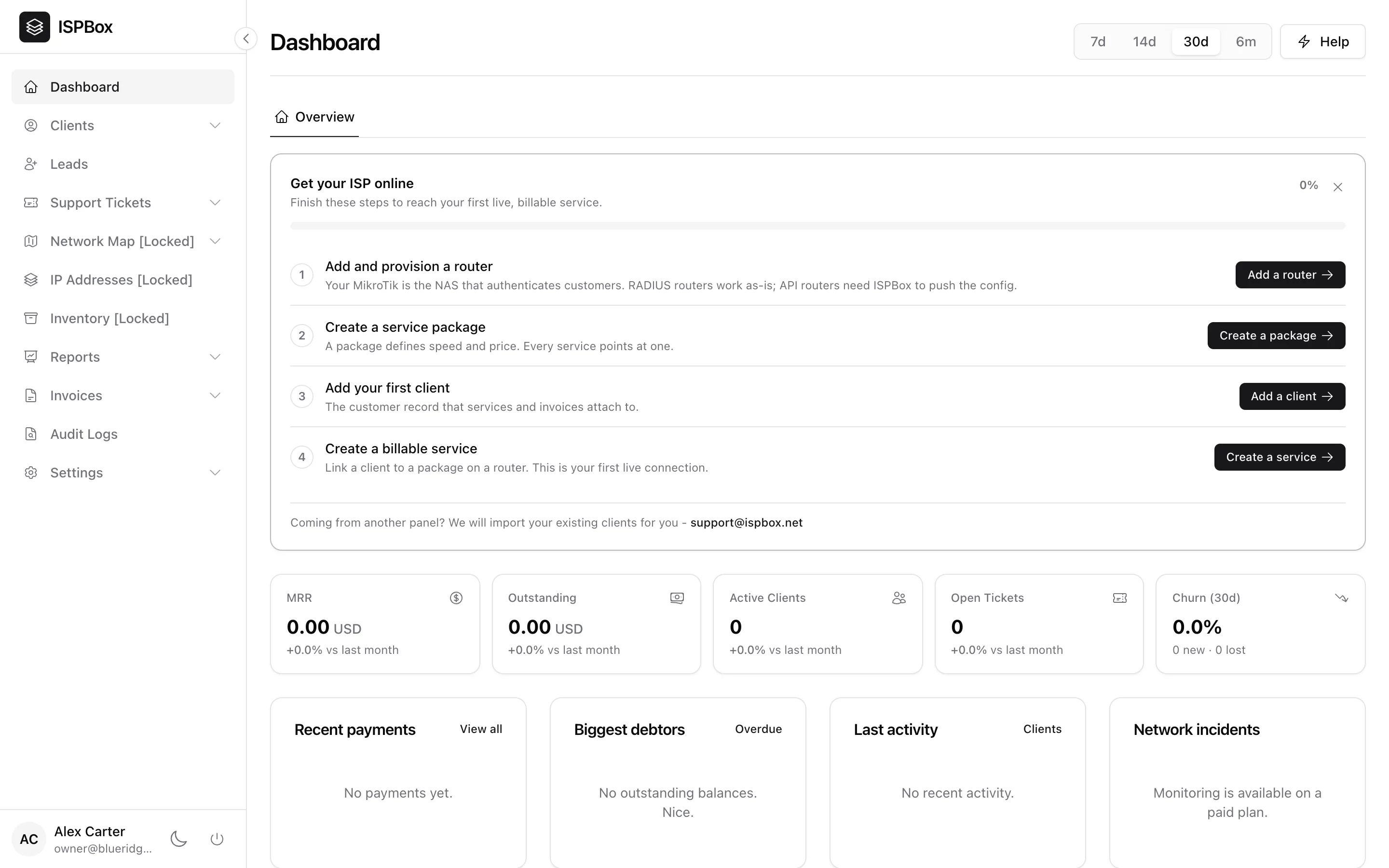Click step 4 circle for billable service

click(302, 458)
